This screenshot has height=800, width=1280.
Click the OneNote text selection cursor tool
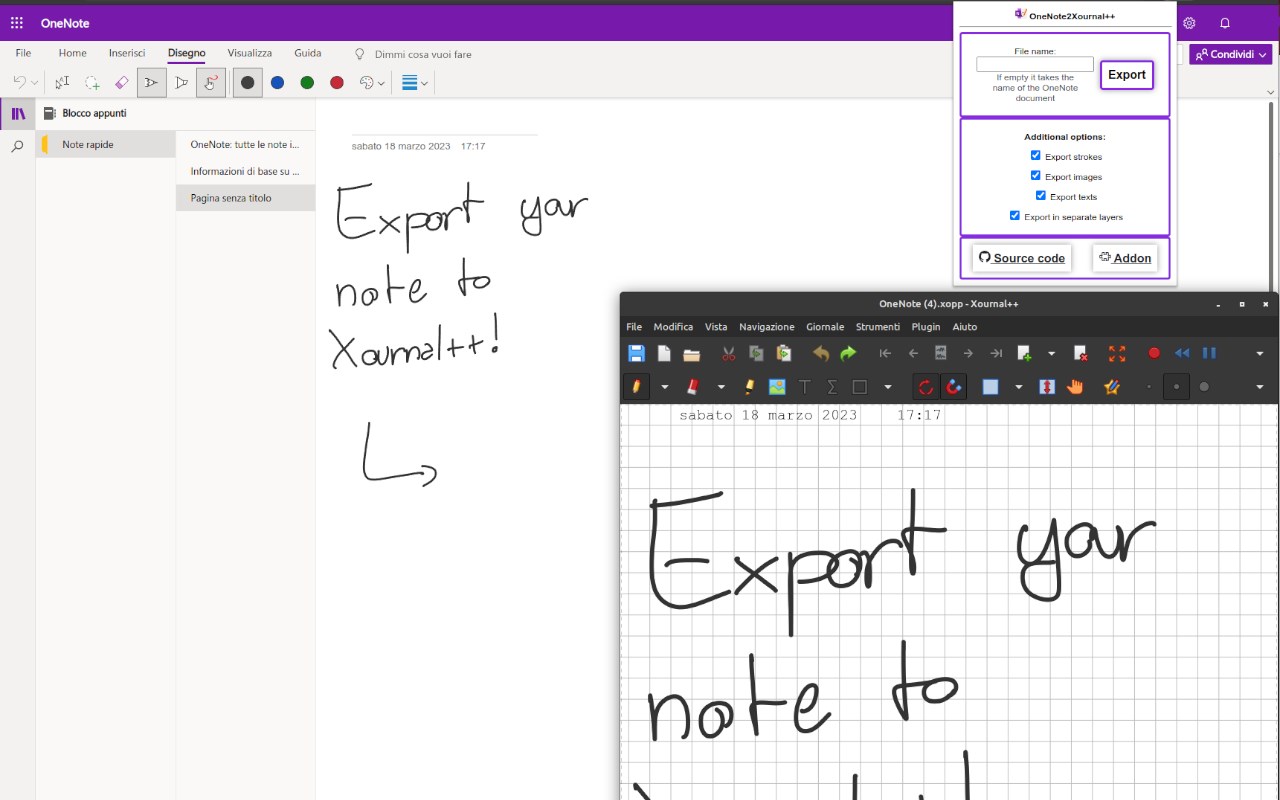[x=62, y=83]
